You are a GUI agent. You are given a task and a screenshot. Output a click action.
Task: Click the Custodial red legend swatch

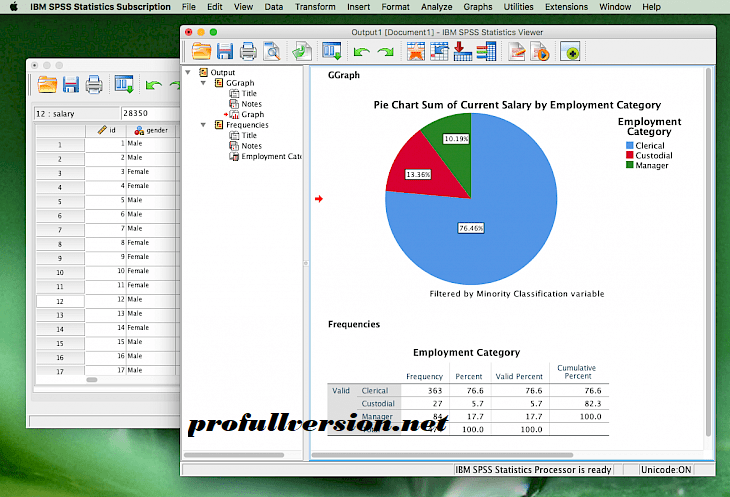(x=629, y=155)
